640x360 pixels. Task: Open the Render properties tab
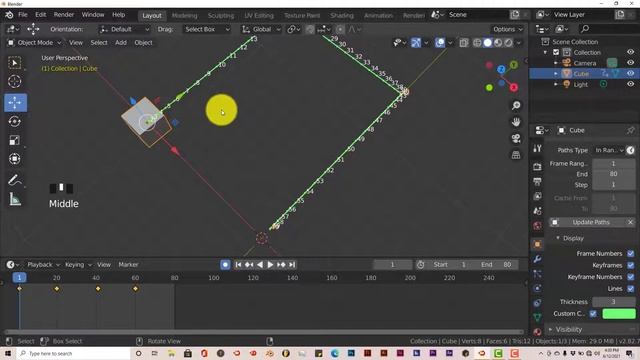tap(537, 167)
